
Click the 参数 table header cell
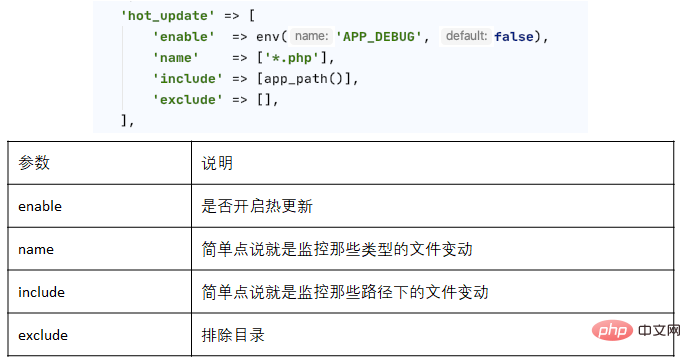point(100,163)
